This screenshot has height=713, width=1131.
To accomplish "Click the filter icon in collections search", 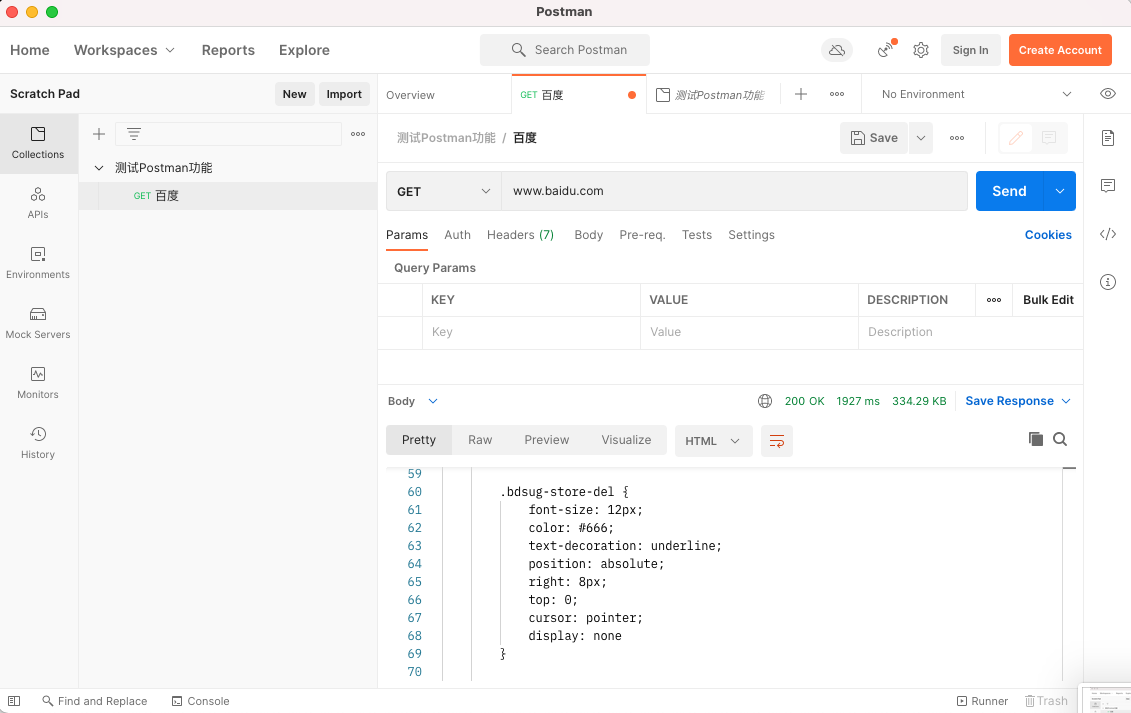I will 133,134.
